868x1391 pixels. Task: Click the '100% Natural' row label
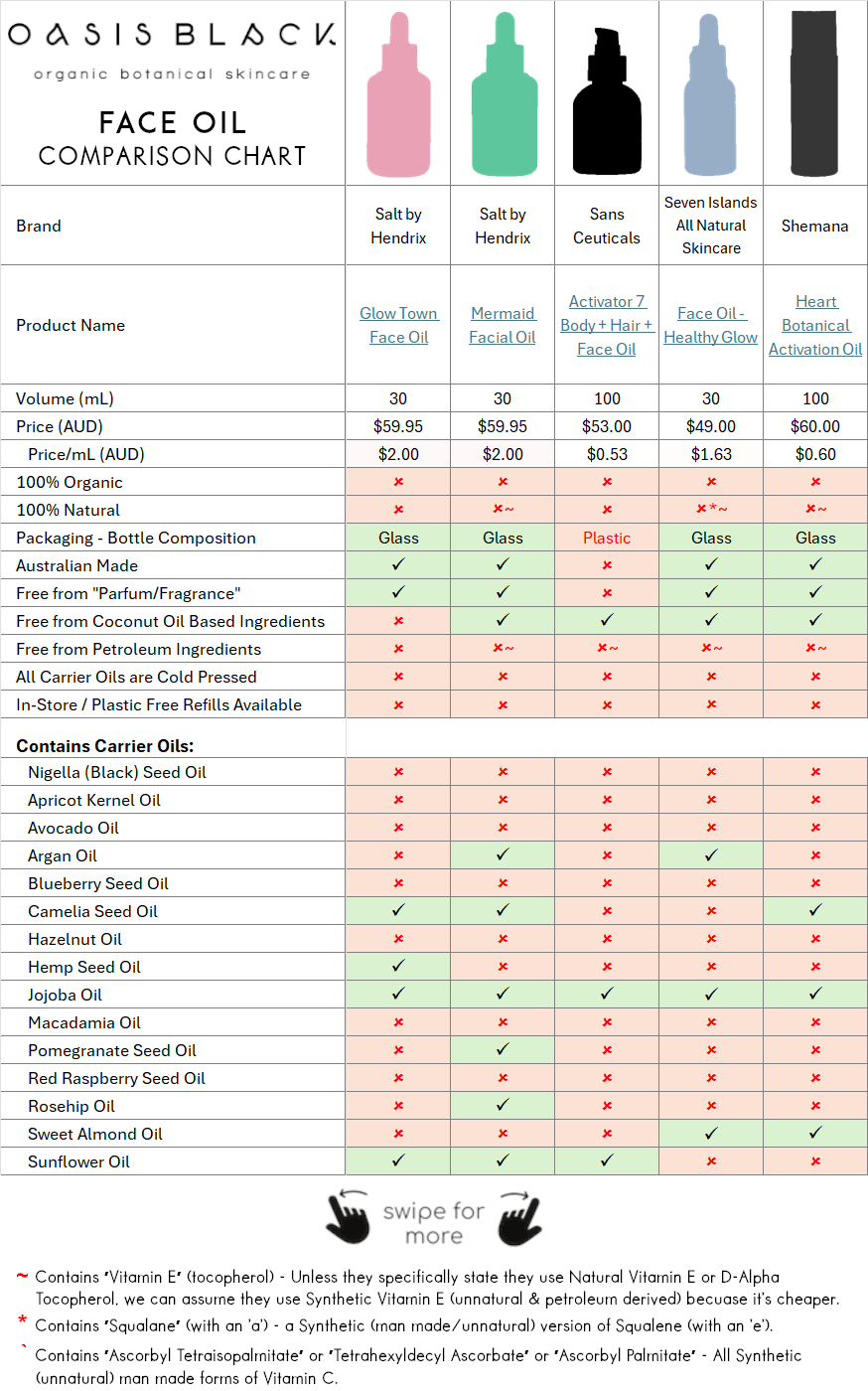click(x=68, y=510)
